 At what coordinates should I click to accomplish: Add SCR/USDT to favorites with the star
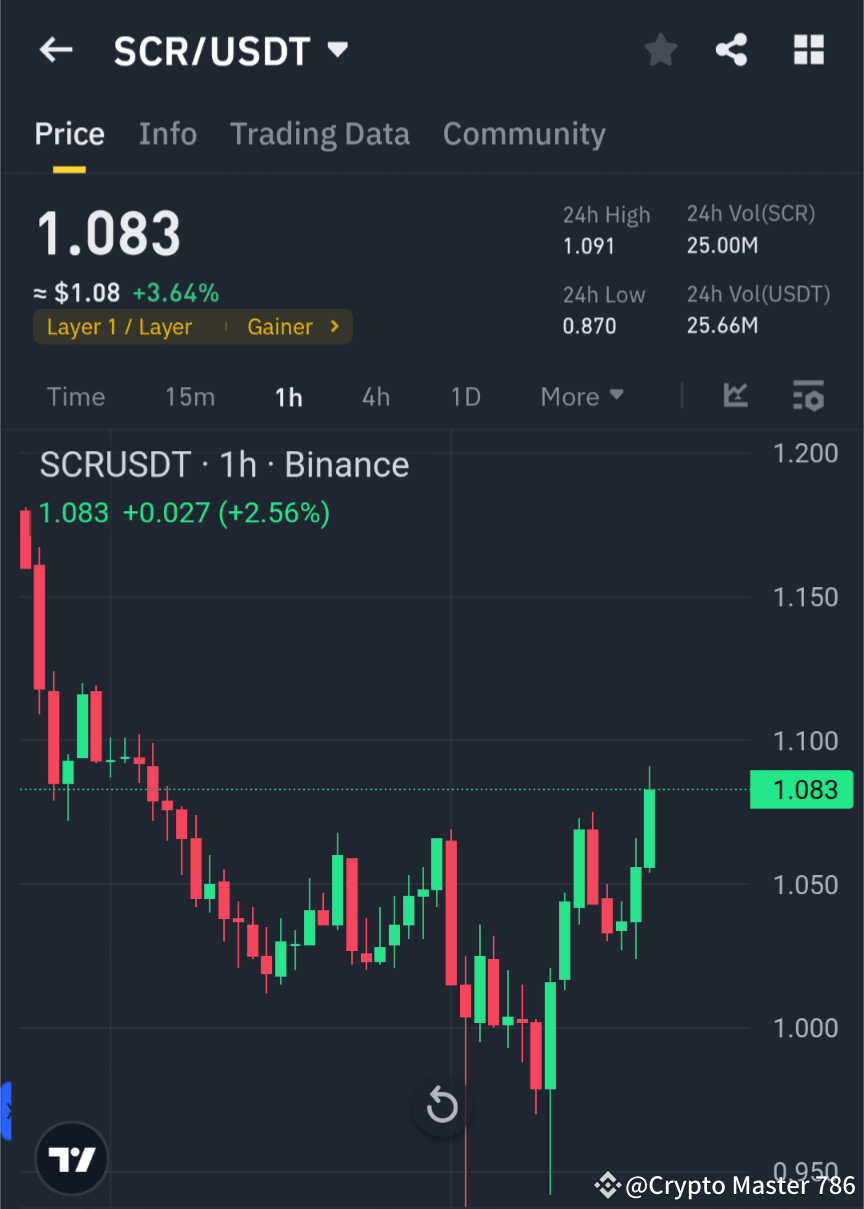[660, 50]
